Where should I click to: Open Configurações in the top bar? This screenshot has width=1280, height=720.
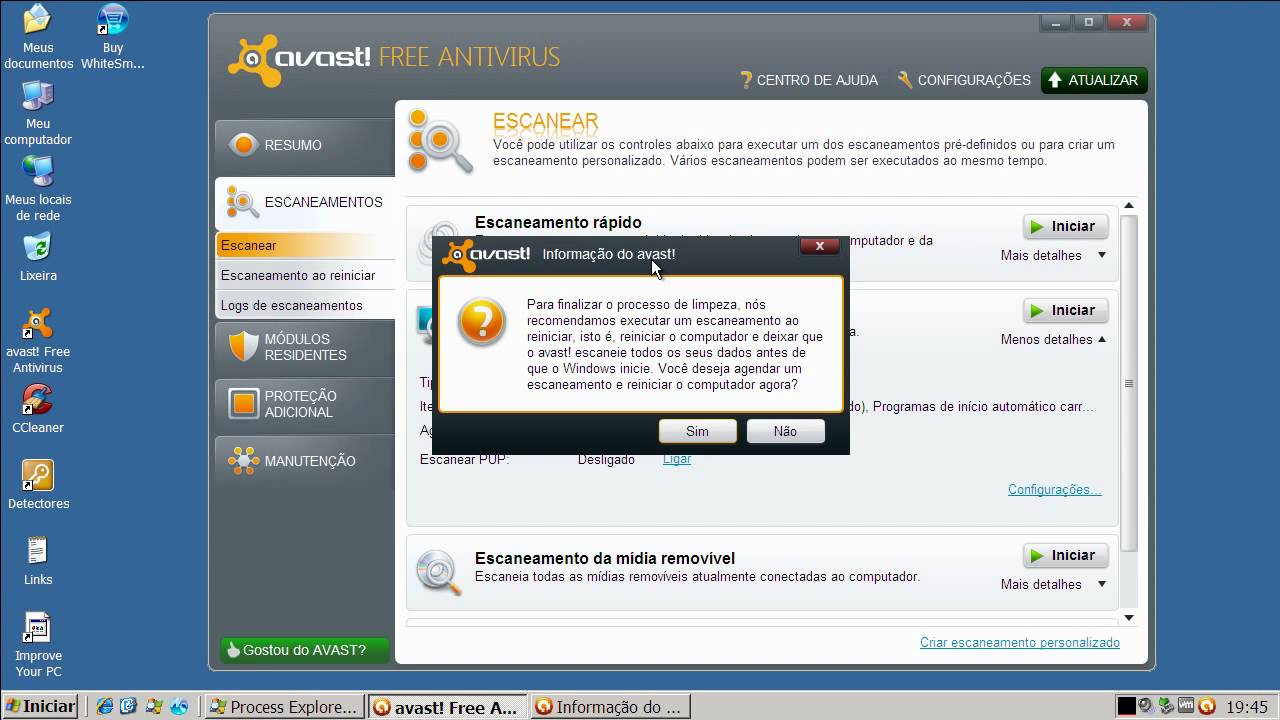[964, 80]
